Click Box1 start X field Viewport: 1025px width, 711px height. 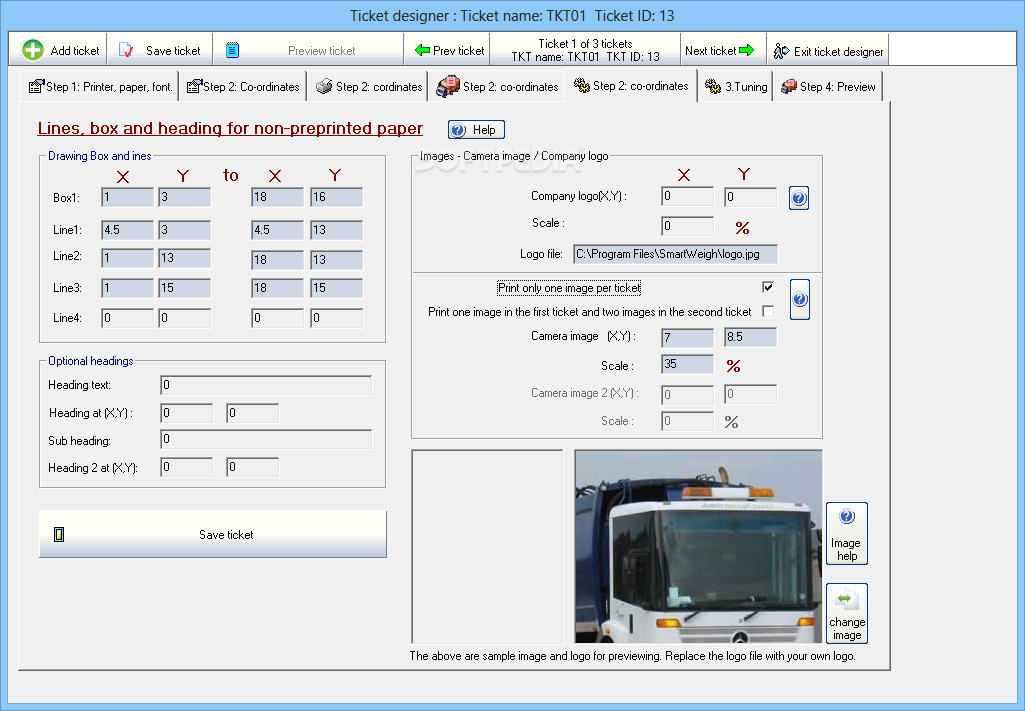point(127,197)
